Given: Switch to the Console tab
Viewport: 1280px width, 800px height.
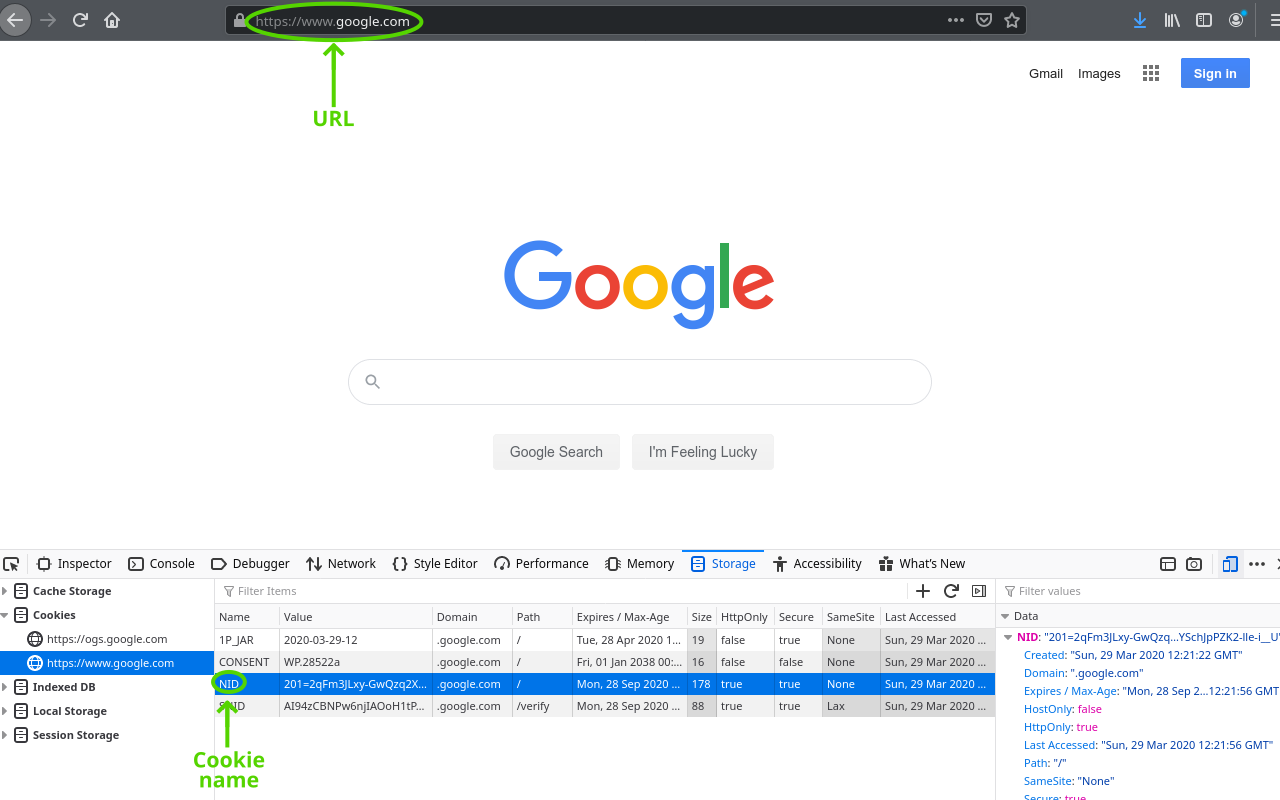Looking at the screenshot, I should pos(161,564).
